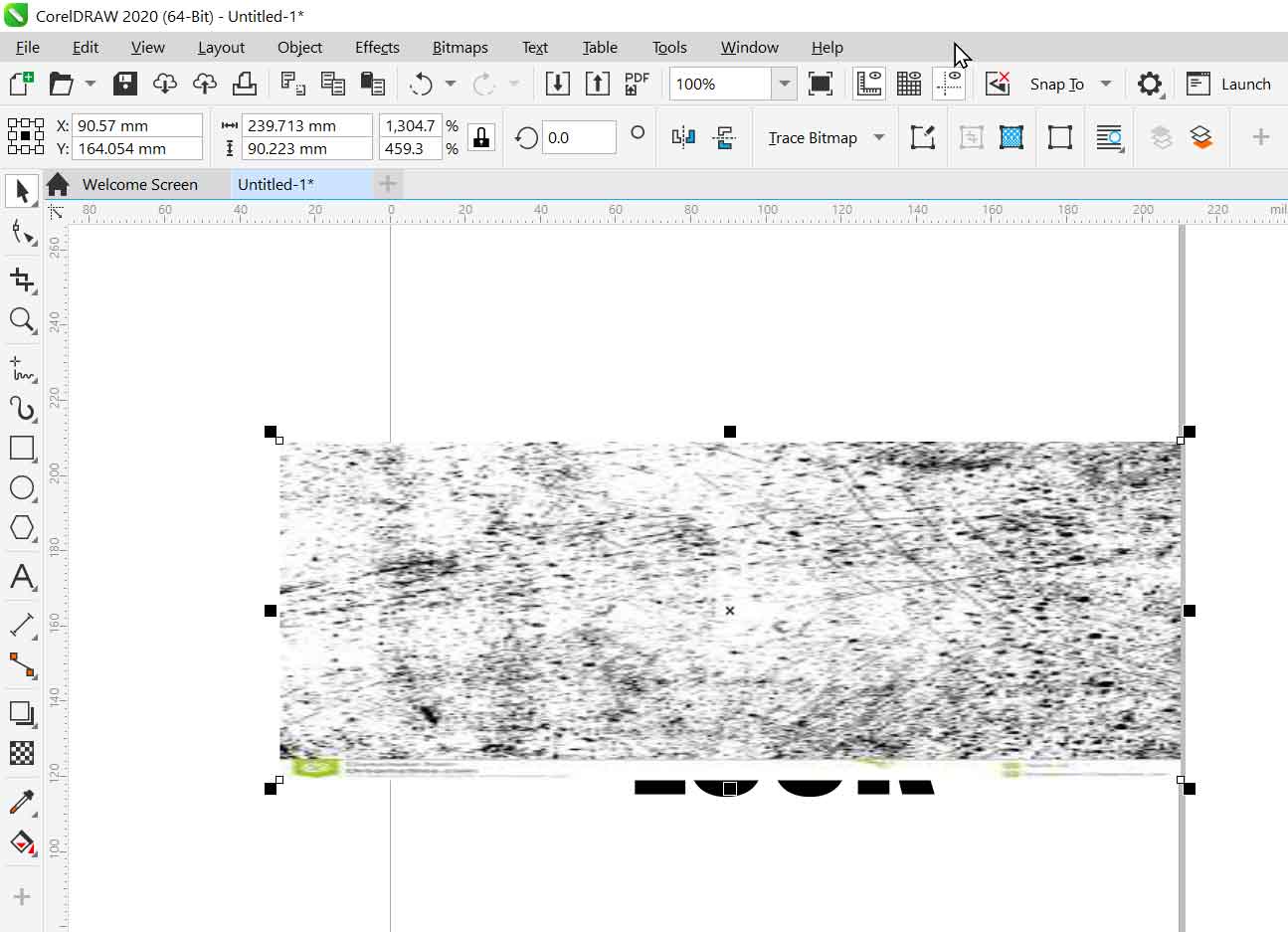
Task: Select the Ellipse tool
Action: point(22,488)
